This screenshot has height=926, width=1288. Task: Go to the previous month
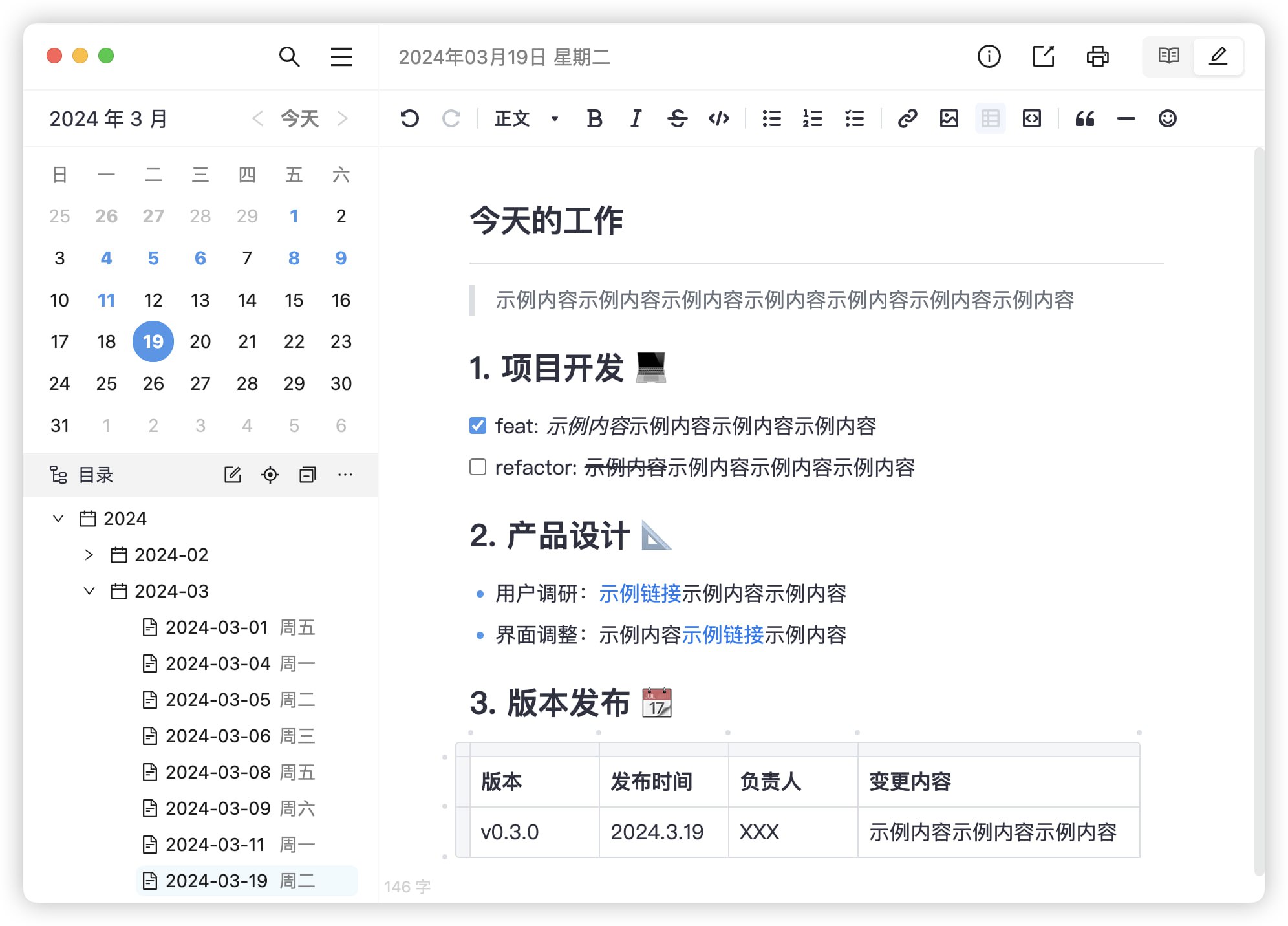tap(257, 118)
